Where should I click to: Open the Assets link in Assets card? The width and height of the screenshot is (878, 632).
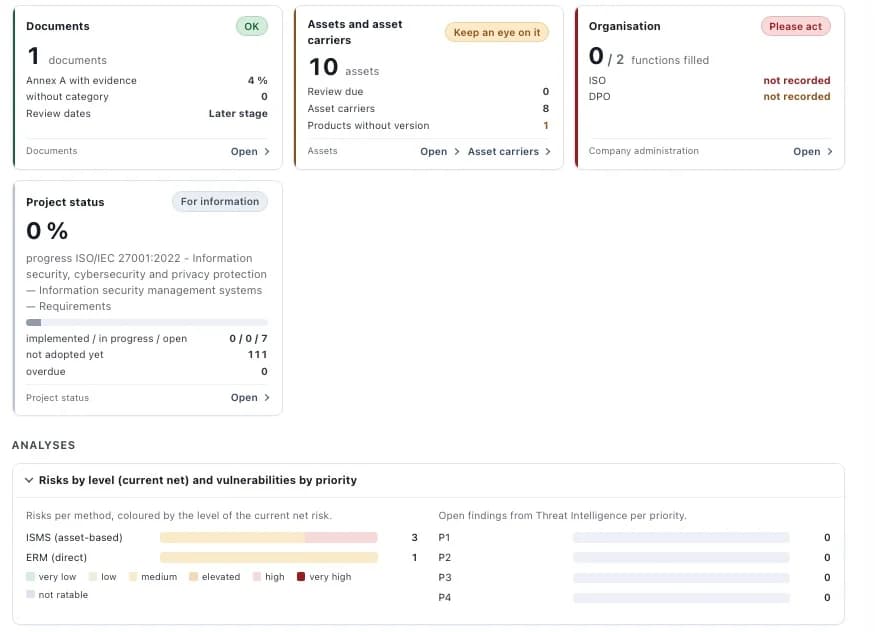click(440, 151)
